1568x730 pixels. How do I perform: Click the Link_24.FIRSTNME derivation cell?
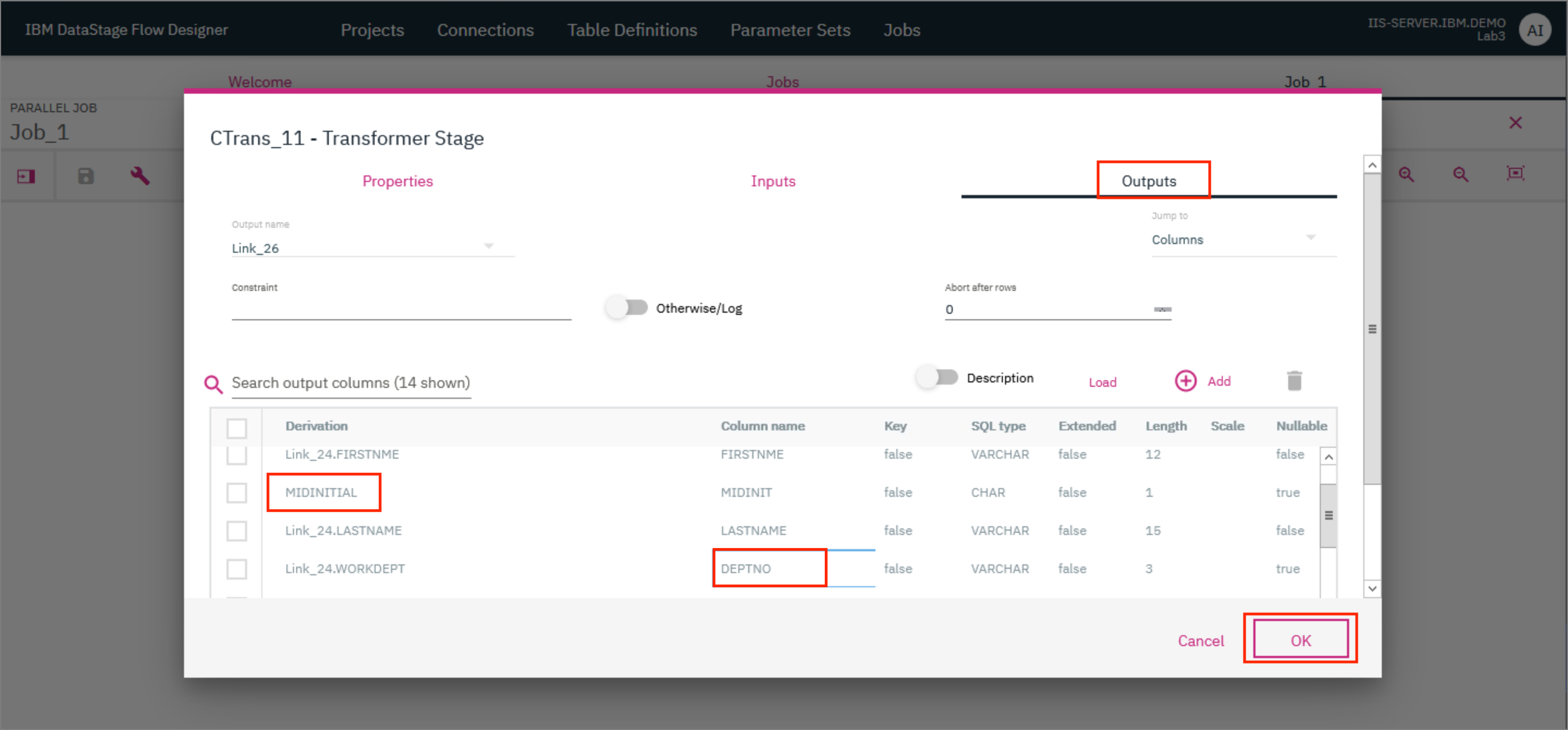click(x=341, y=454)
